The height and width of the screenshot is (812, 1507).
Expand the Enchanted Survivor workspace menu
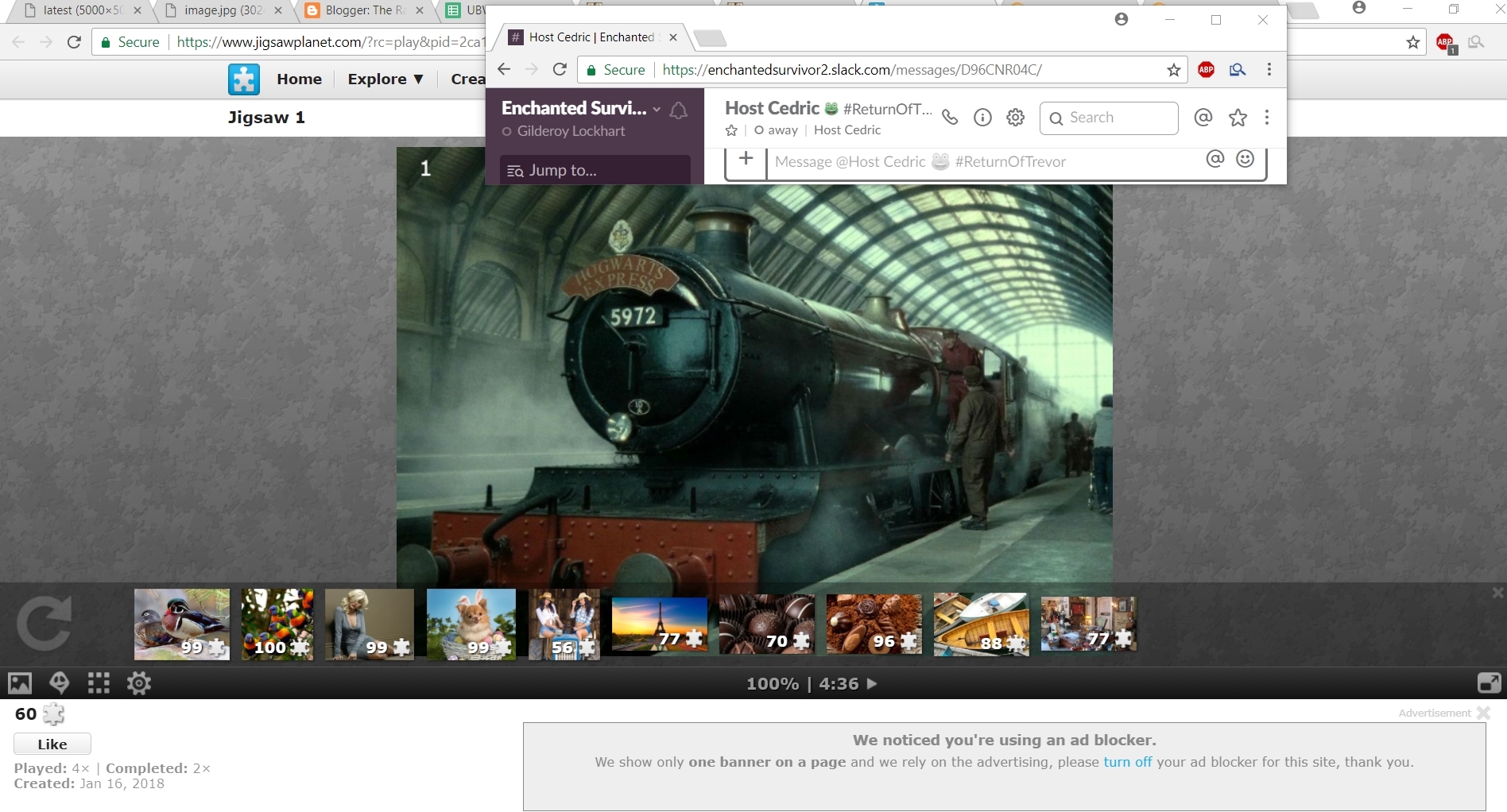tap(581, 108)
